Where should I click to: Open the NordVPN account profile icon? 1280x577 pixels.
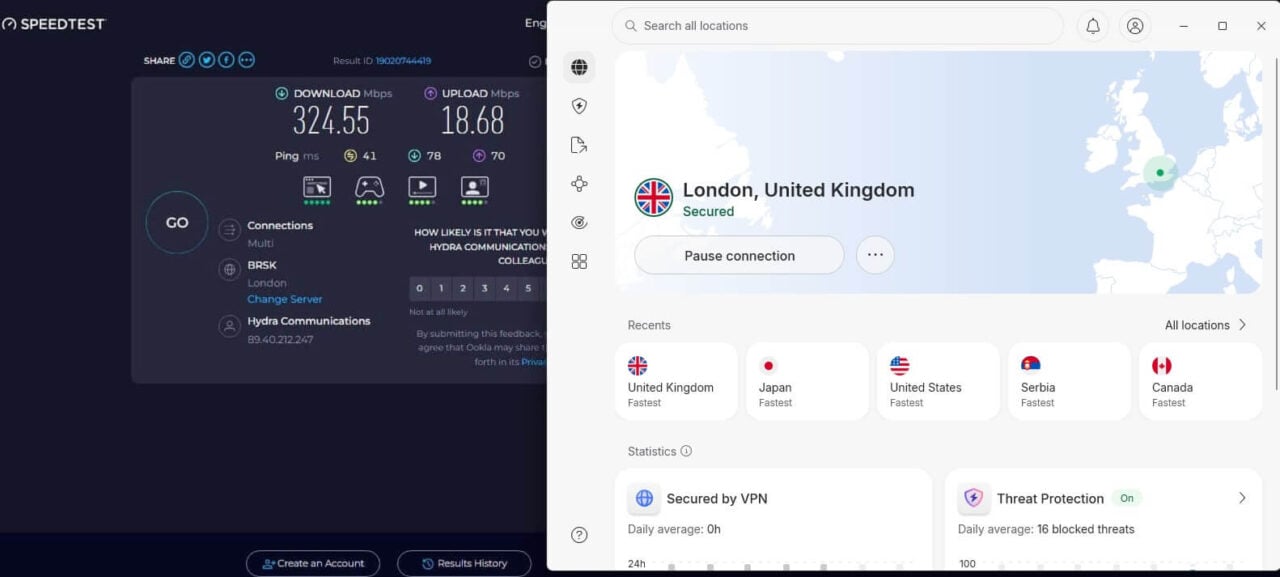pos(1135,26)
